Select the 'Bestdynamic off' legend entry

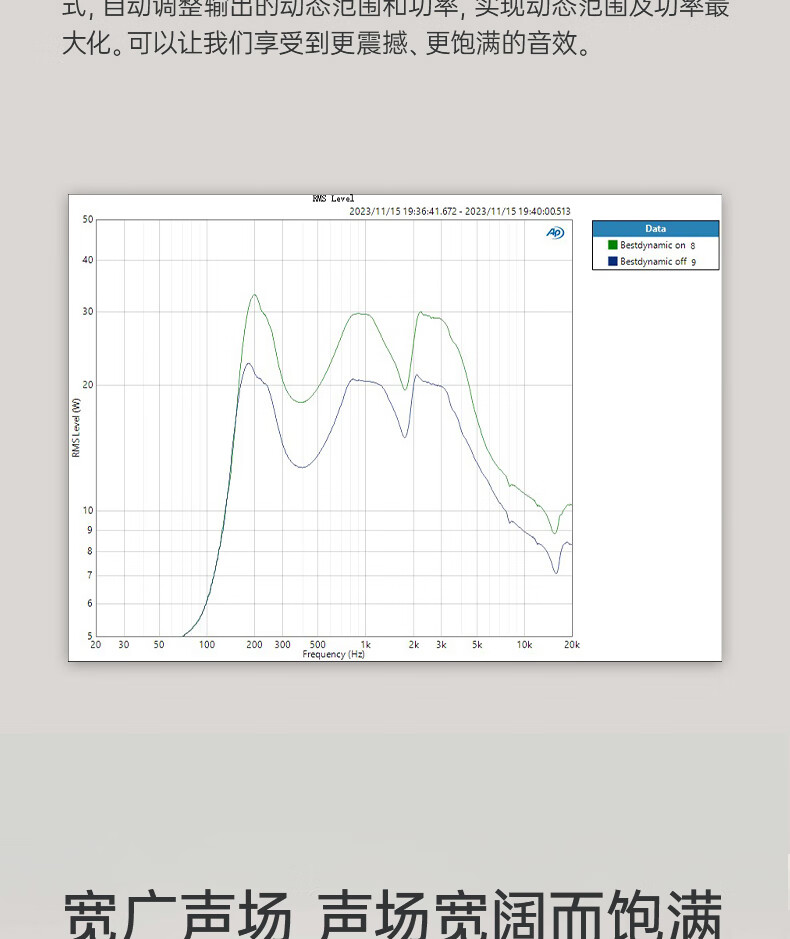tap(653, 262)
